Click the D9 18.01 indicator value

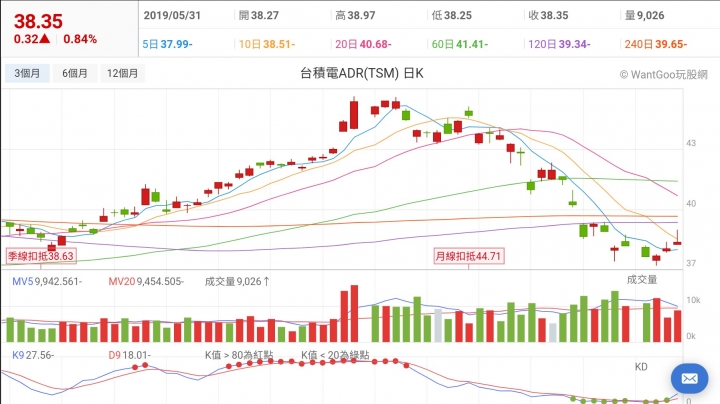[129, 355]
